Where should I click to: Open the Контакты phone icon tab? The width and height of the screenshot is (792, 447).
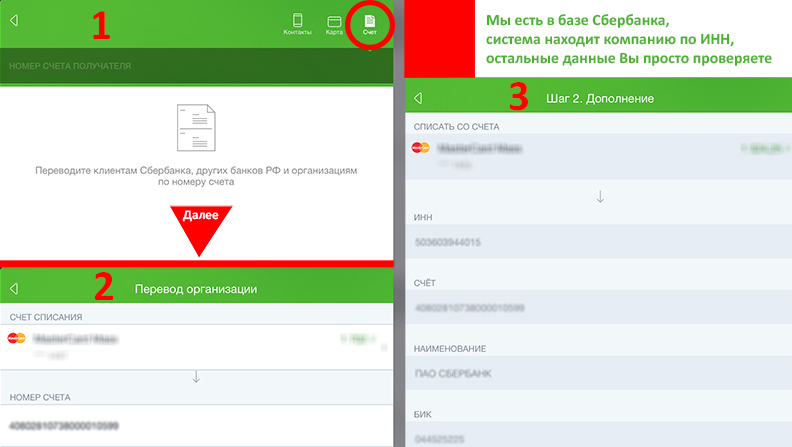[x=298, y=24]
